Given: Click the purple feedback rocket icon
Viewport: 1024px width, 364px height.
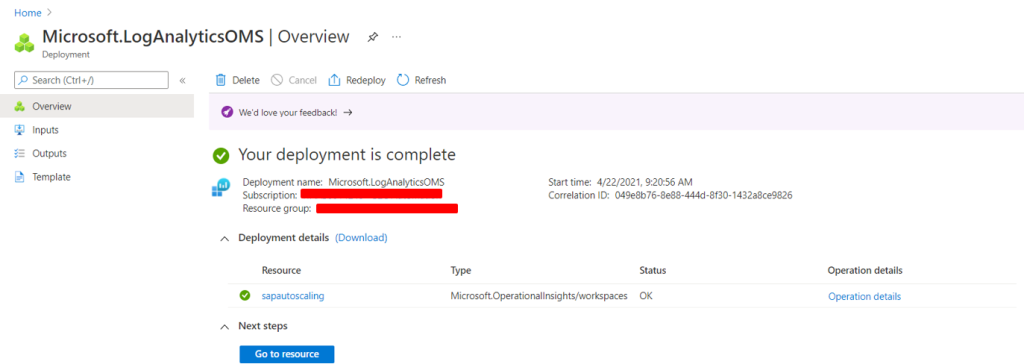Looking at the screenshot, I should tap(227, 112).
